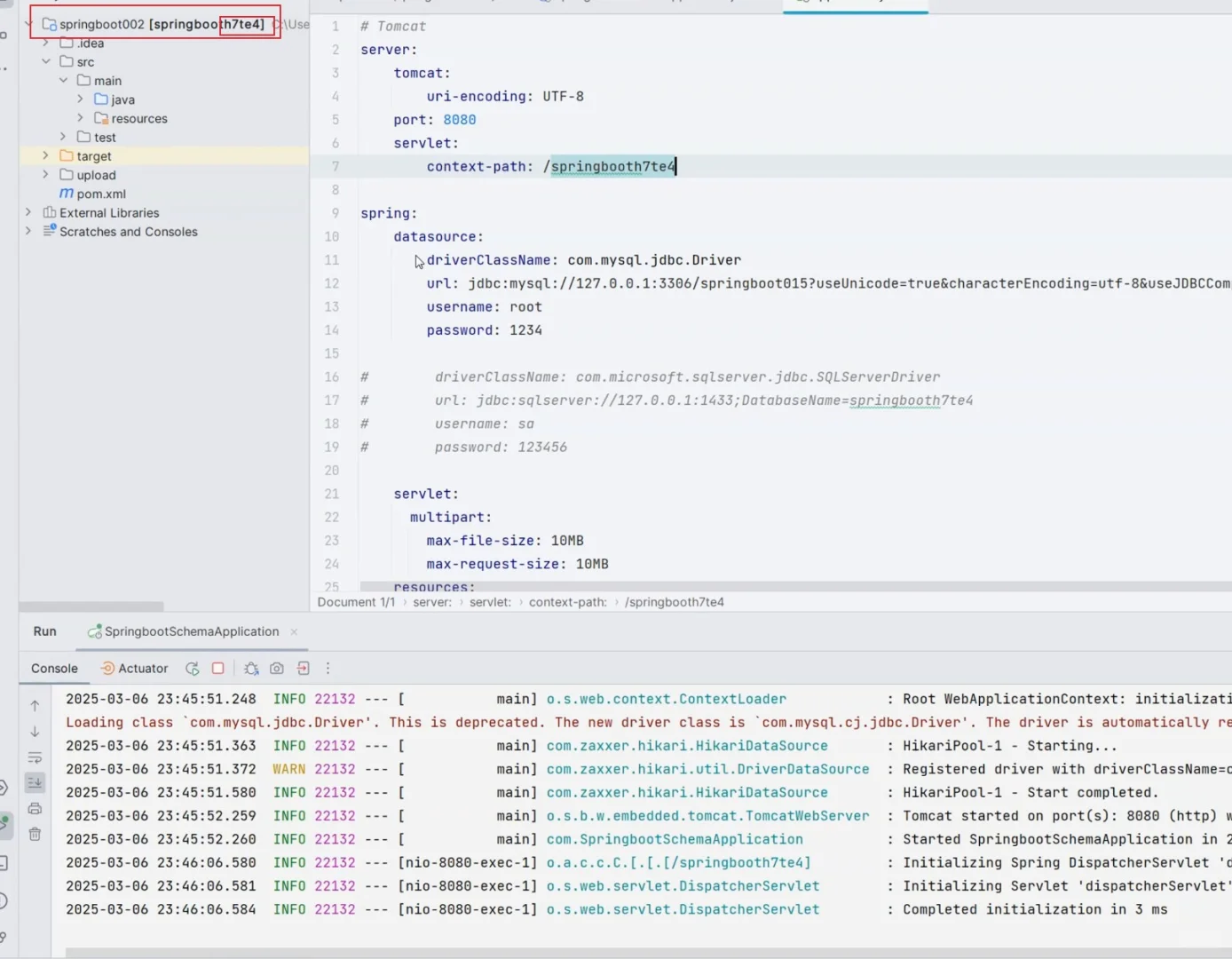
Task: Click the port value 8080 in the editor
Action: click(x=460, y=119)
